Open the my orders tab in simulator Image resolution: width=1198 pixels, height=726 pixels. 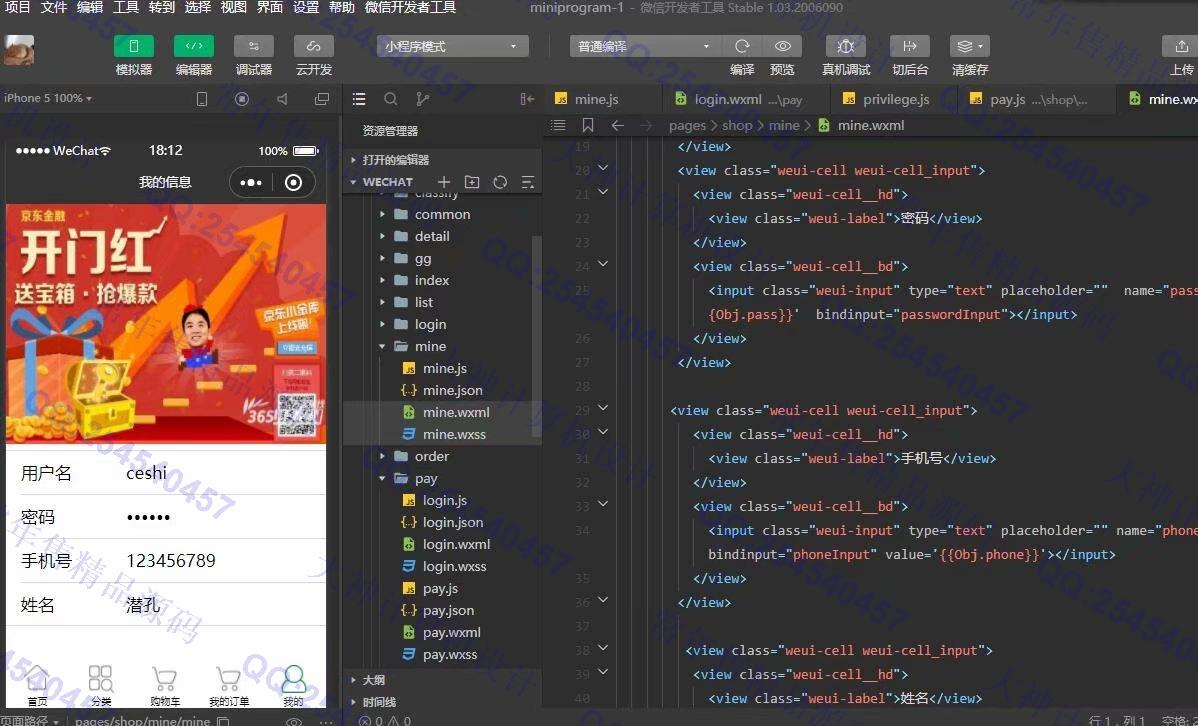point(228,685)
